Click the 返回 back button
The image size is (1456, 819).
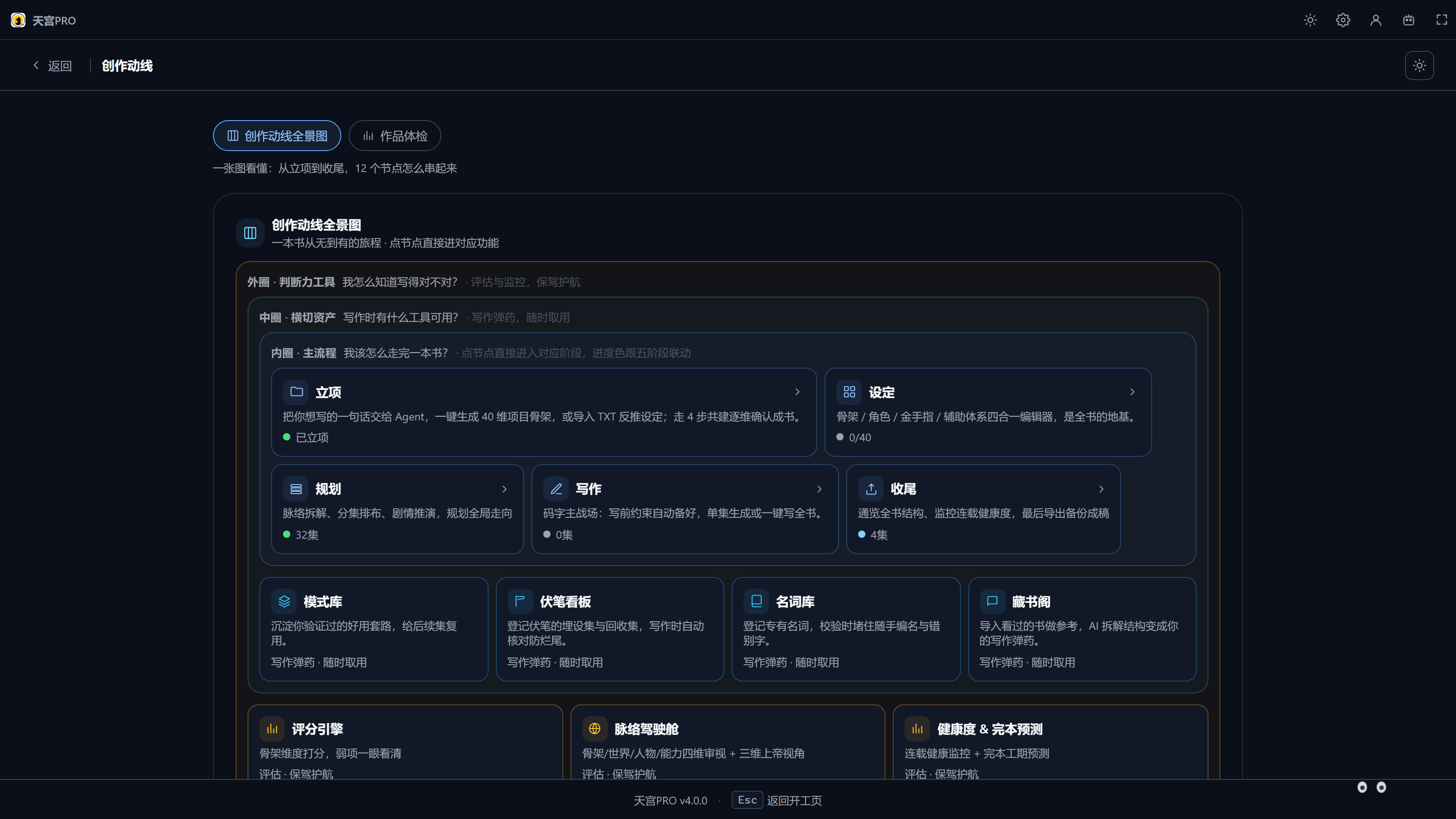pyautogui.click(x=52, y=66)
